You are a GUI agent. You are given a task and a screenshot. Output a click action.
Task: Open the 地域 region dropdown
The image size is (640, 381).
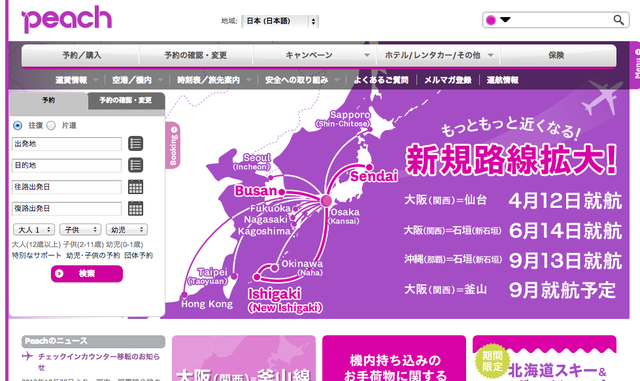[280, 21]
